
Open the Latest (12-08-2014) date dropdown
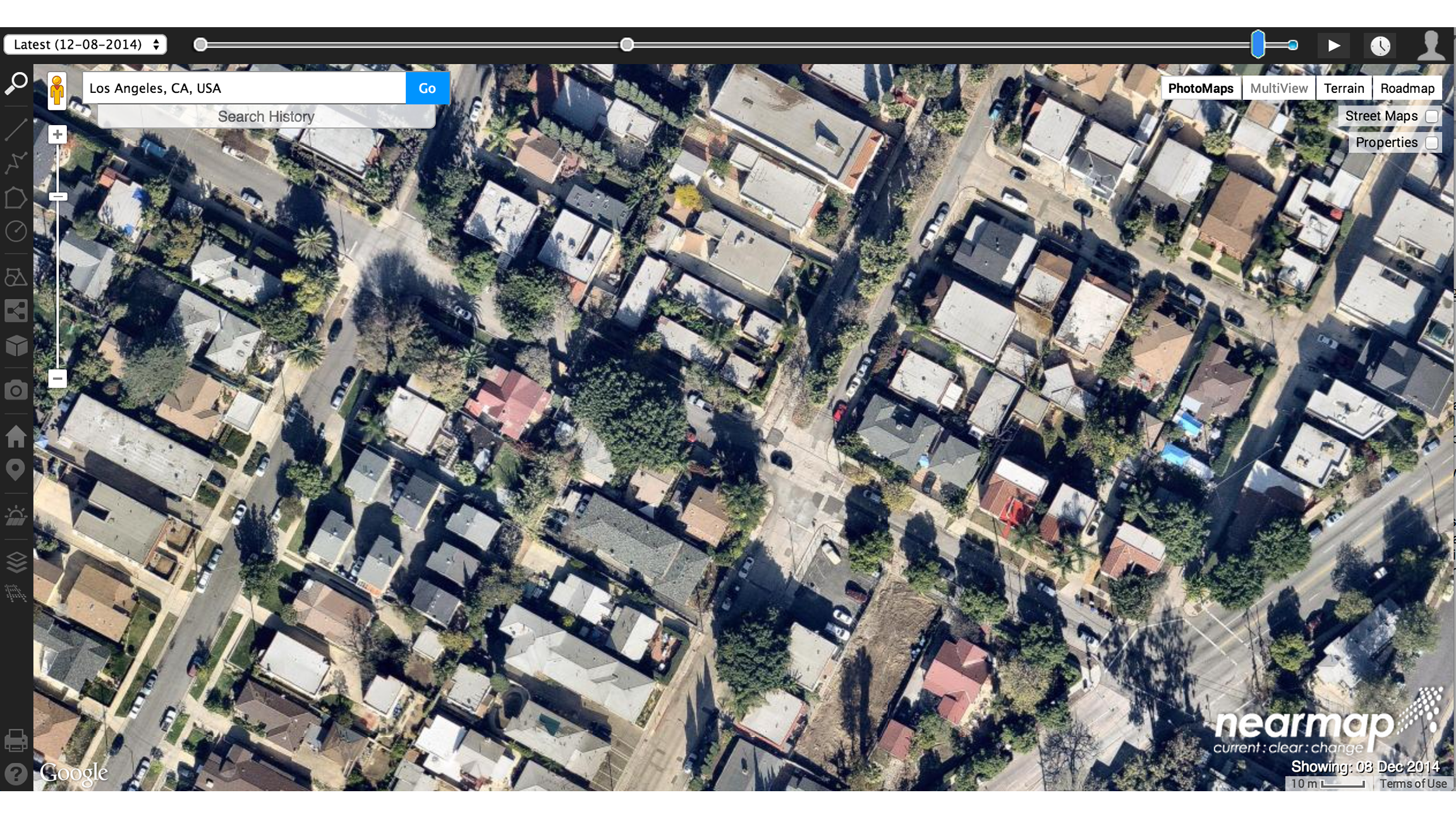coord(85,44)
